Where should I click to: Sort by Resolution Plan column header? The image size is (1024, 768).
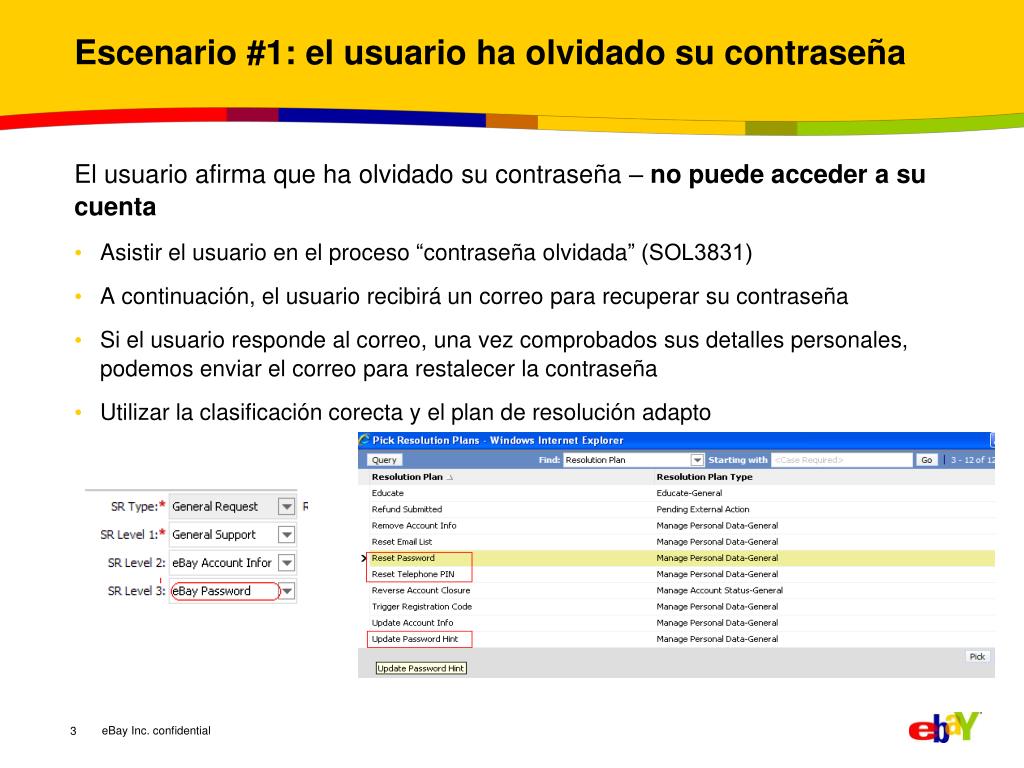point(407,477)
